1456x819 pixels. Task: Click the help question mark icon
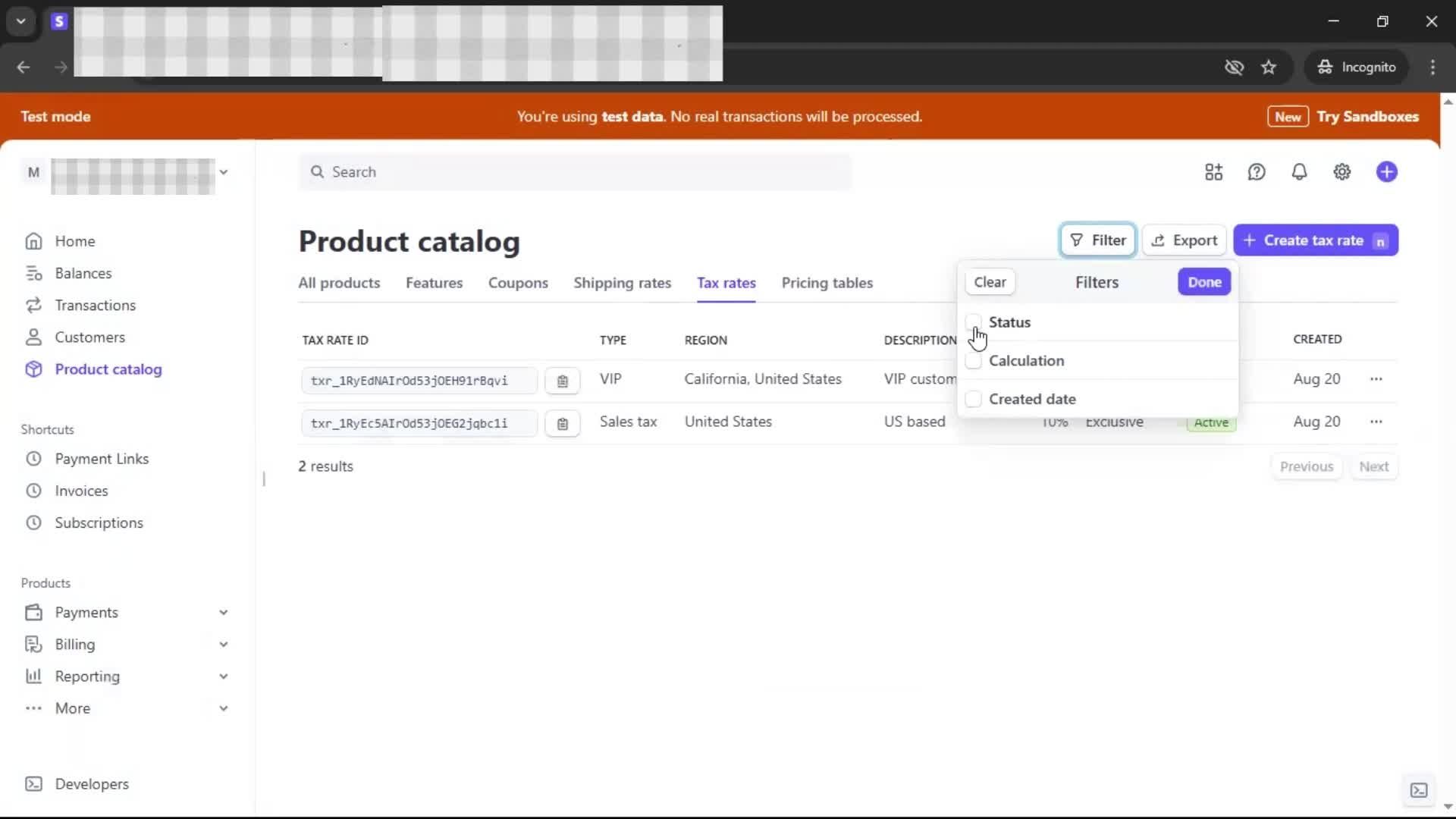(x=1257, y=172)
